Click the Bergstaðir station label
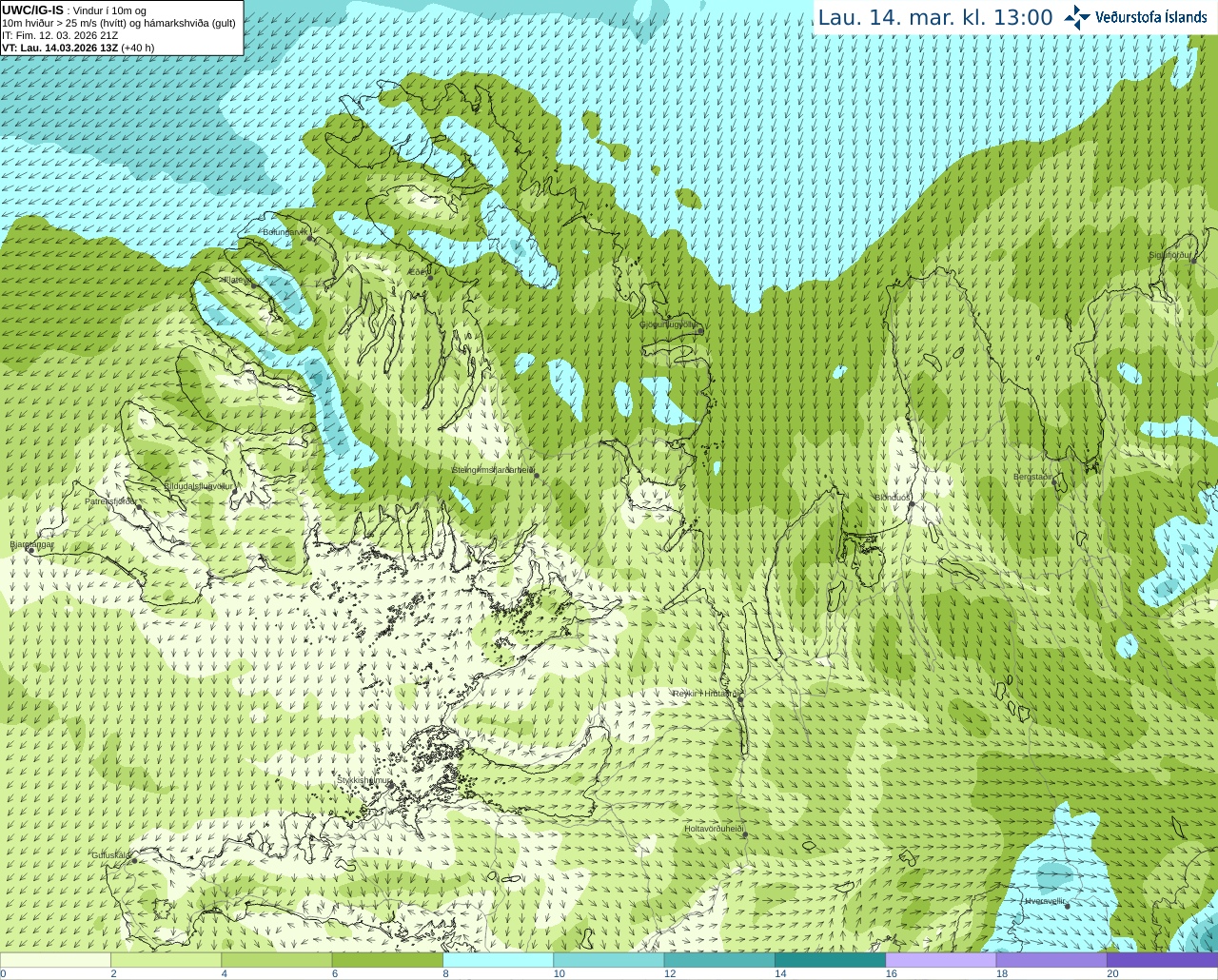1218x980 pixels. click(x=1033, y=477)
